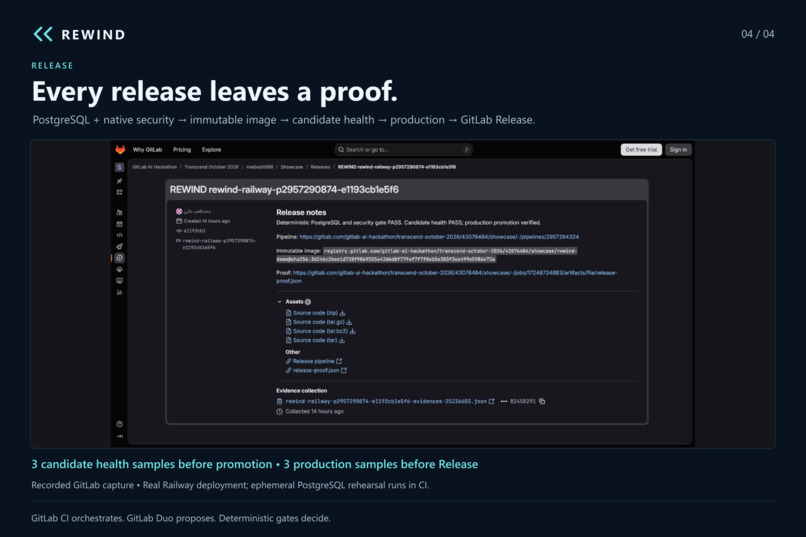Open the Monitor screen icon in sidebar
Image resolution: width=806 pixels, height=537 pixels.
tap(119, 281)
